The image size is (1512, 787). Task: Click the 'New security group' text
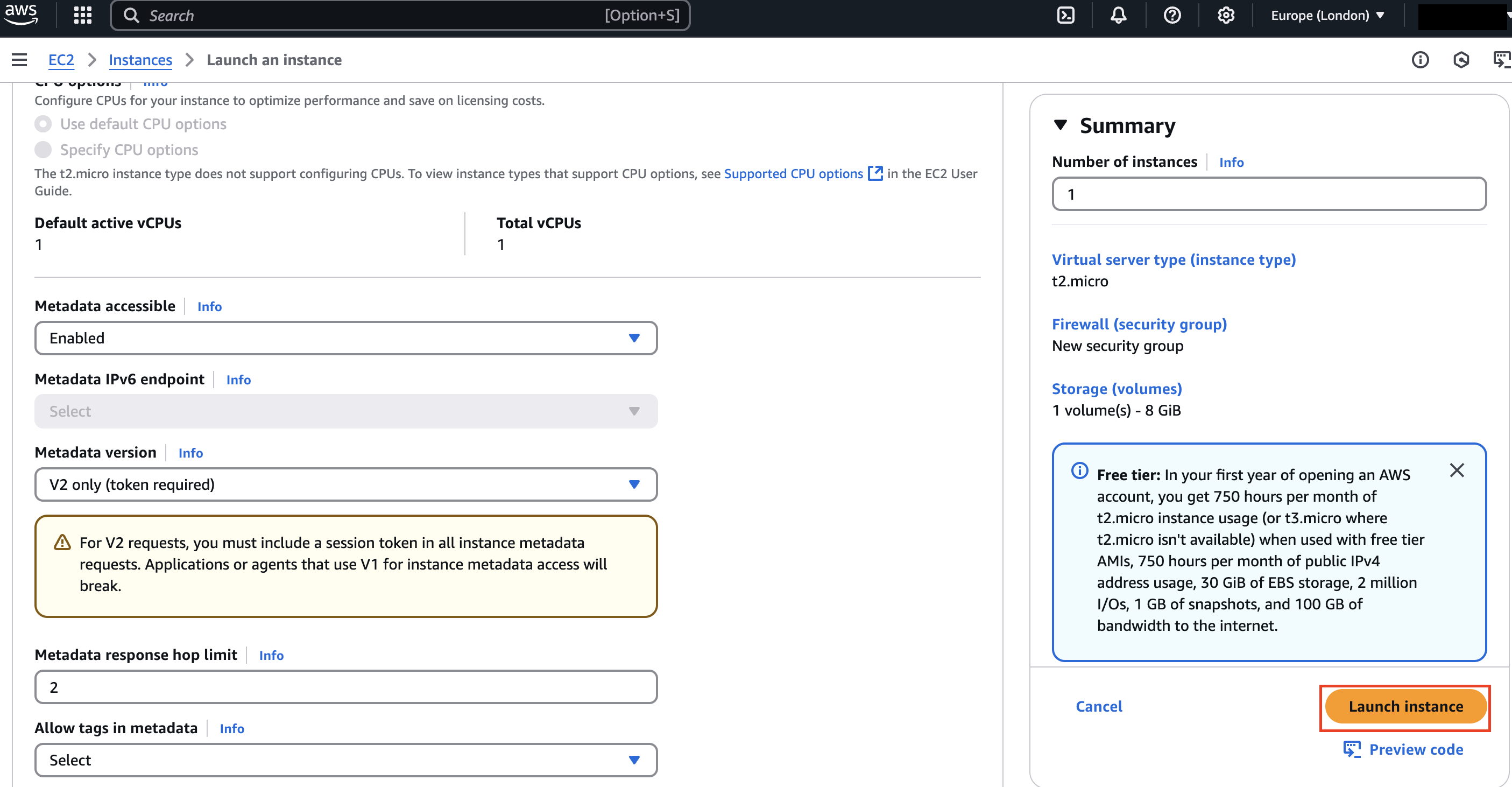coord(1117,346)
